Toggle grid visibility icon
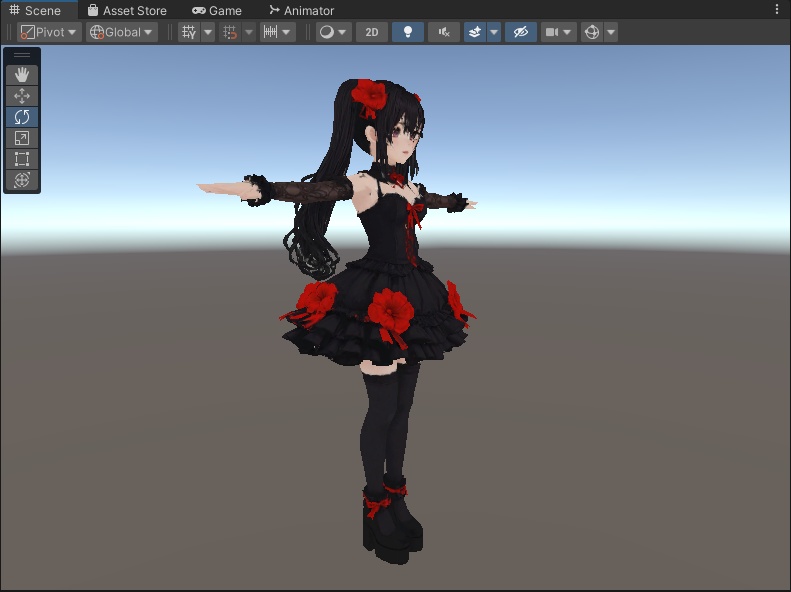The image size is (791, 592). [189, 32]
